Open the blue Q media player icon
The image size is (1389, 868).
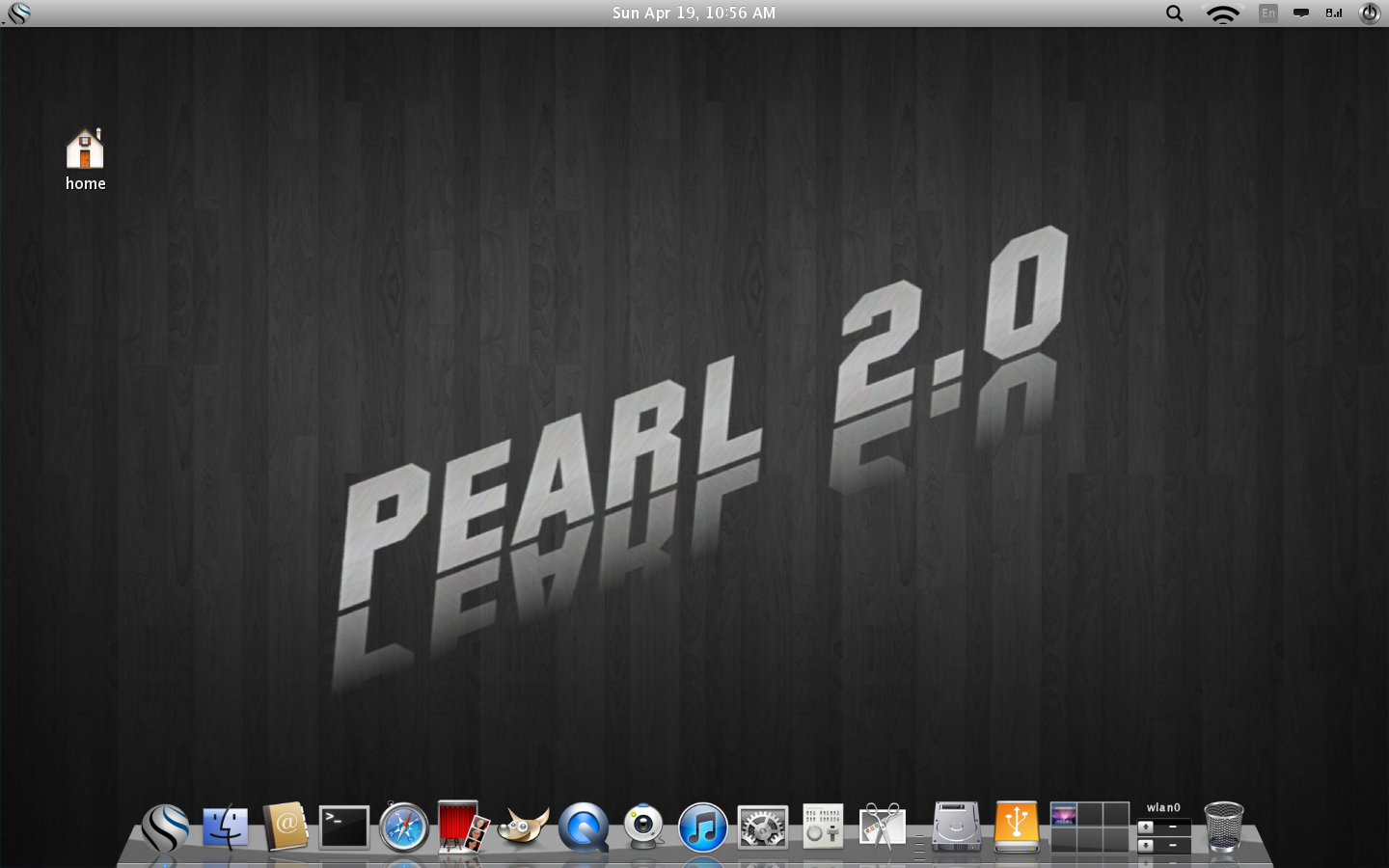point(584,827)
